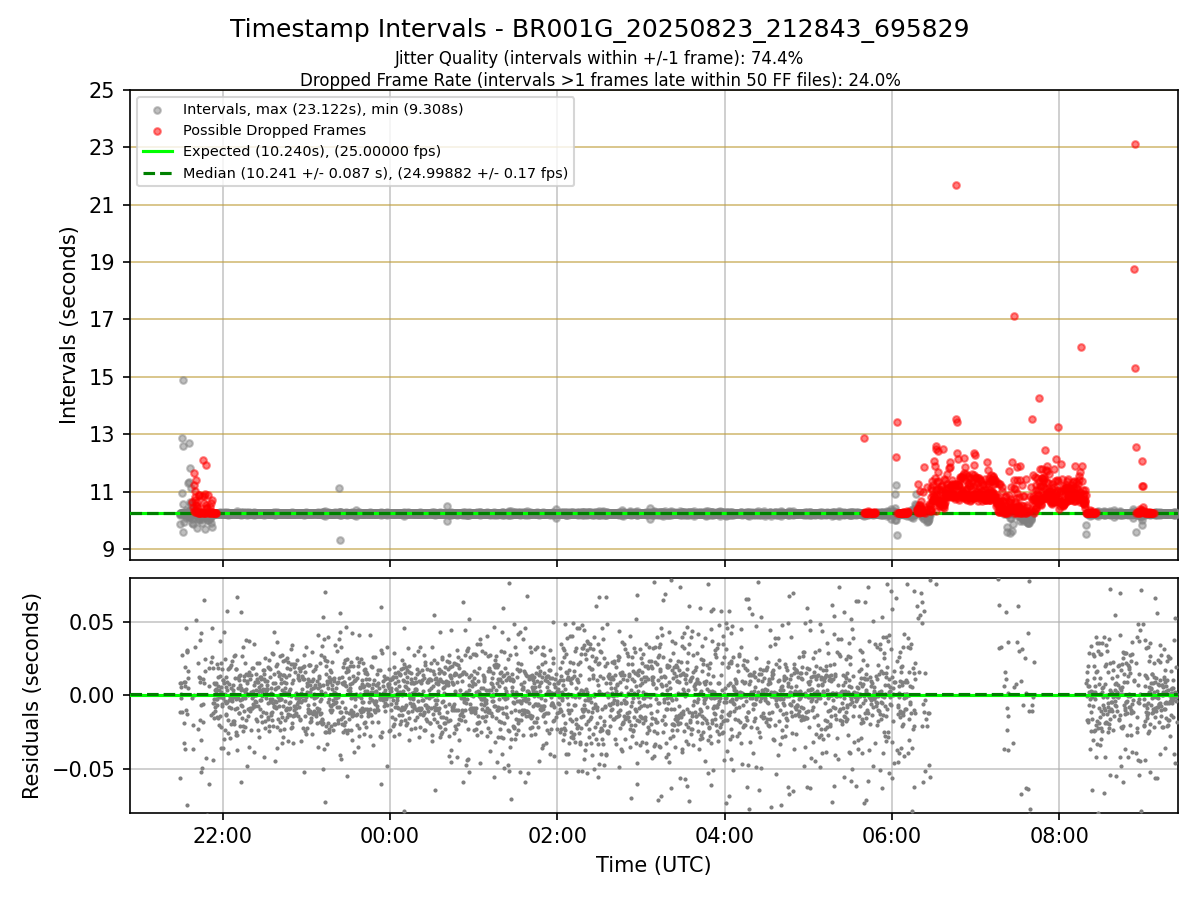Click the '23' y-axis tick label
Image resolution: width=1200 pixels, height=900 pixels.
[x=102, y=148]
